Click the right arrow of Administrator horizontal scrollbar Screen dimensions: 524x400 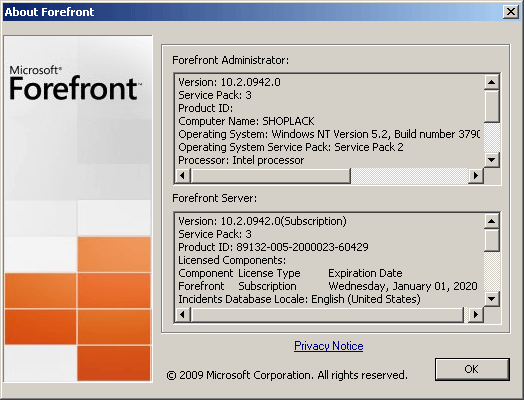pyautogui.click(x=476, y=175)
